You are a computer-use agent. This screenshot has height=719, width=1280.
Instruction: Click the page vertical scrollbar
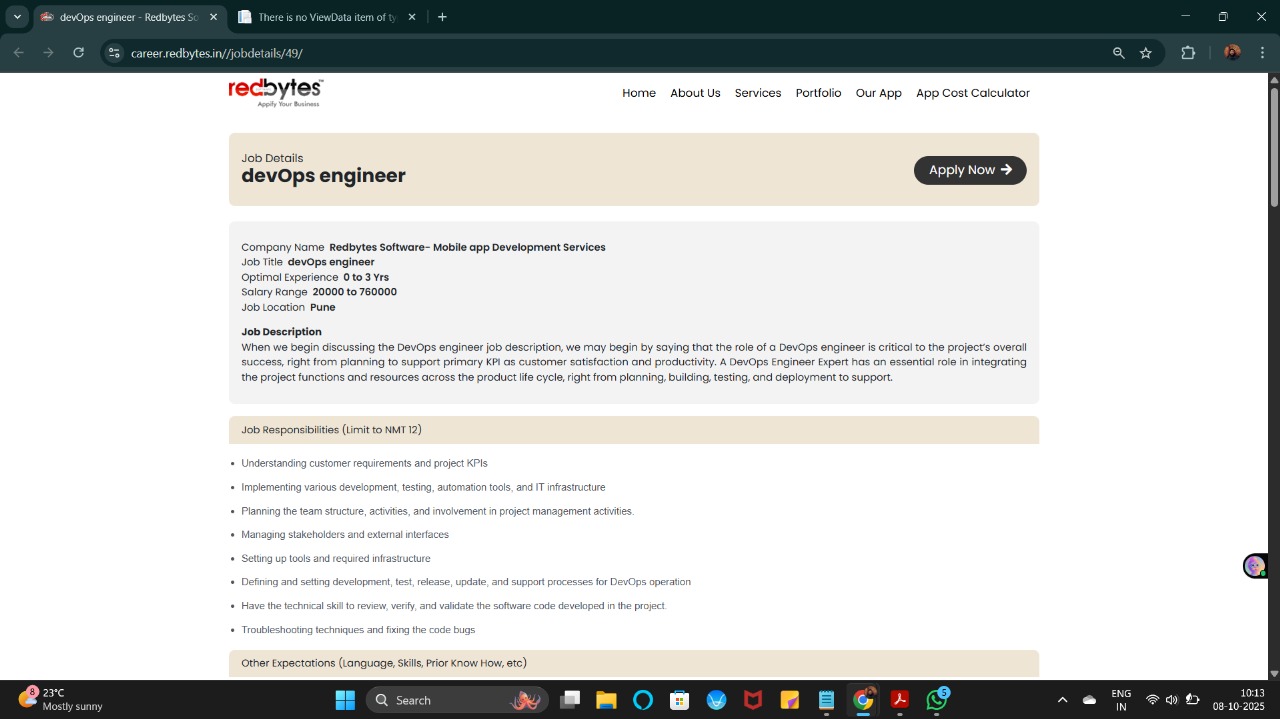tap(1274, 150)
